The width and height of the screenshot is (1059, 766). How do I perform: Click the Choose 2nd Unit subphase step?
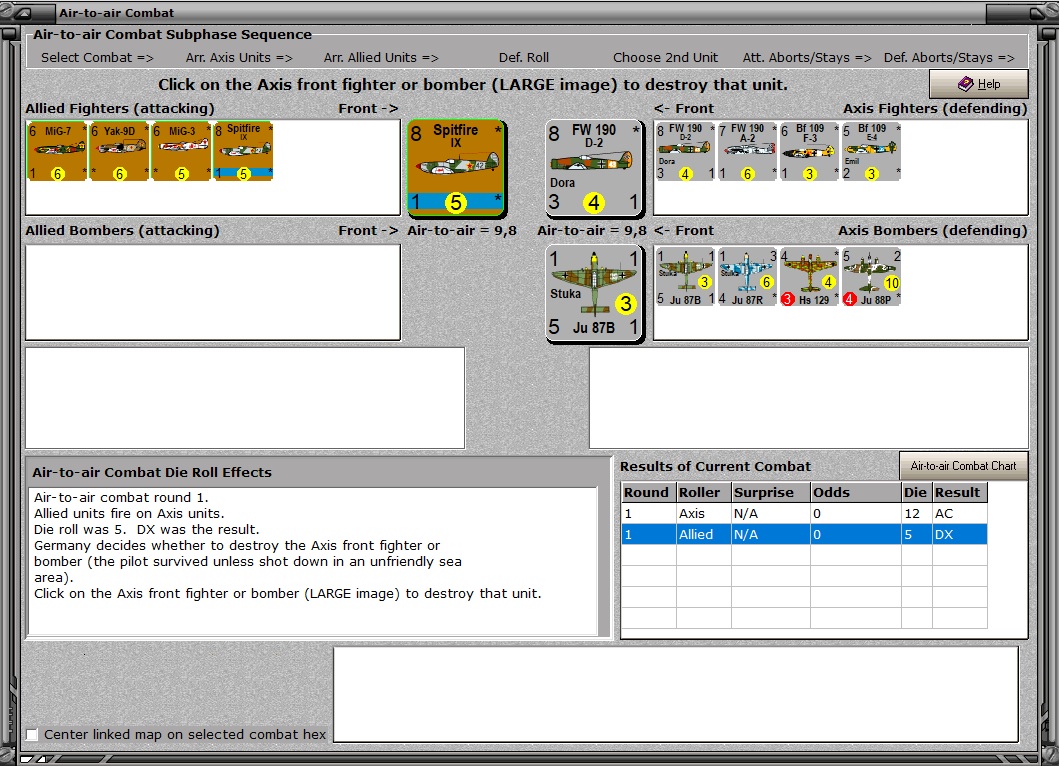[x=665, y=57]
